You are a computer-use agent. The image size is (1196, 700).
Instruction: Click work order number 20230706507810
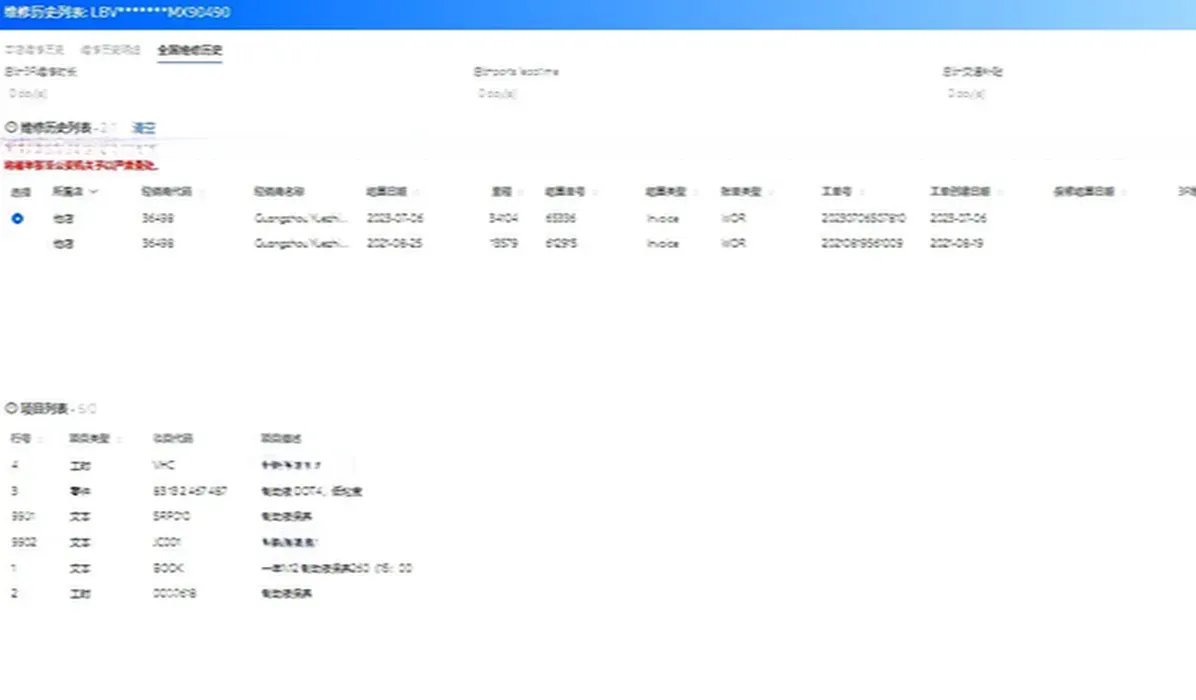tap(863, 218)
